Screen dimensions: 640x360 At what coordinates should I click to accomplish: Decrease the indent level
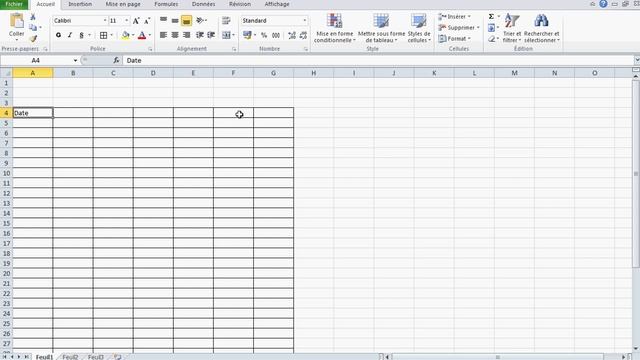click(200, 35)
